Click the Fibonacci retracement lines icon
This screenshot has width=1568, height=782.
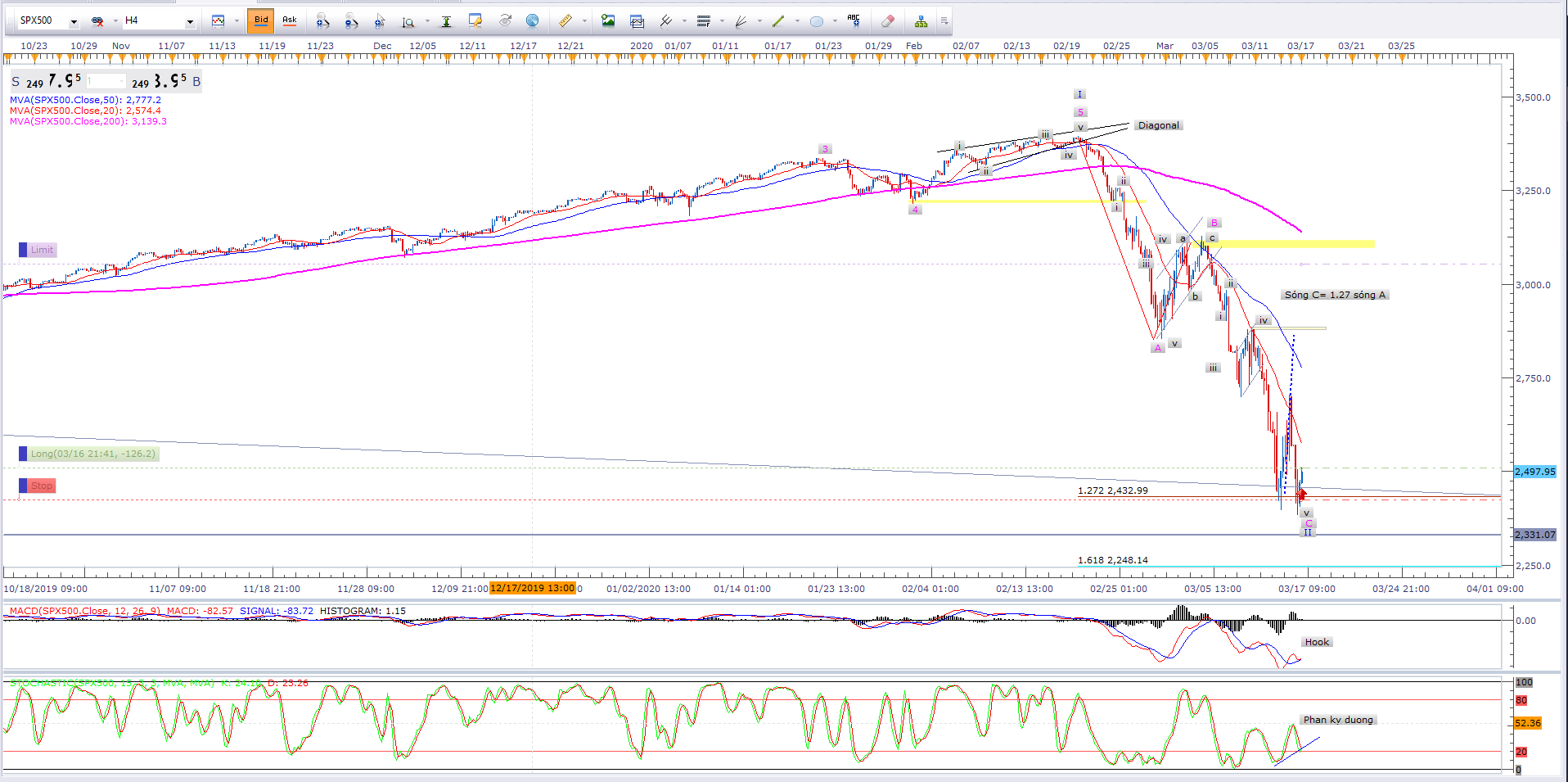[x=703, y=21]
